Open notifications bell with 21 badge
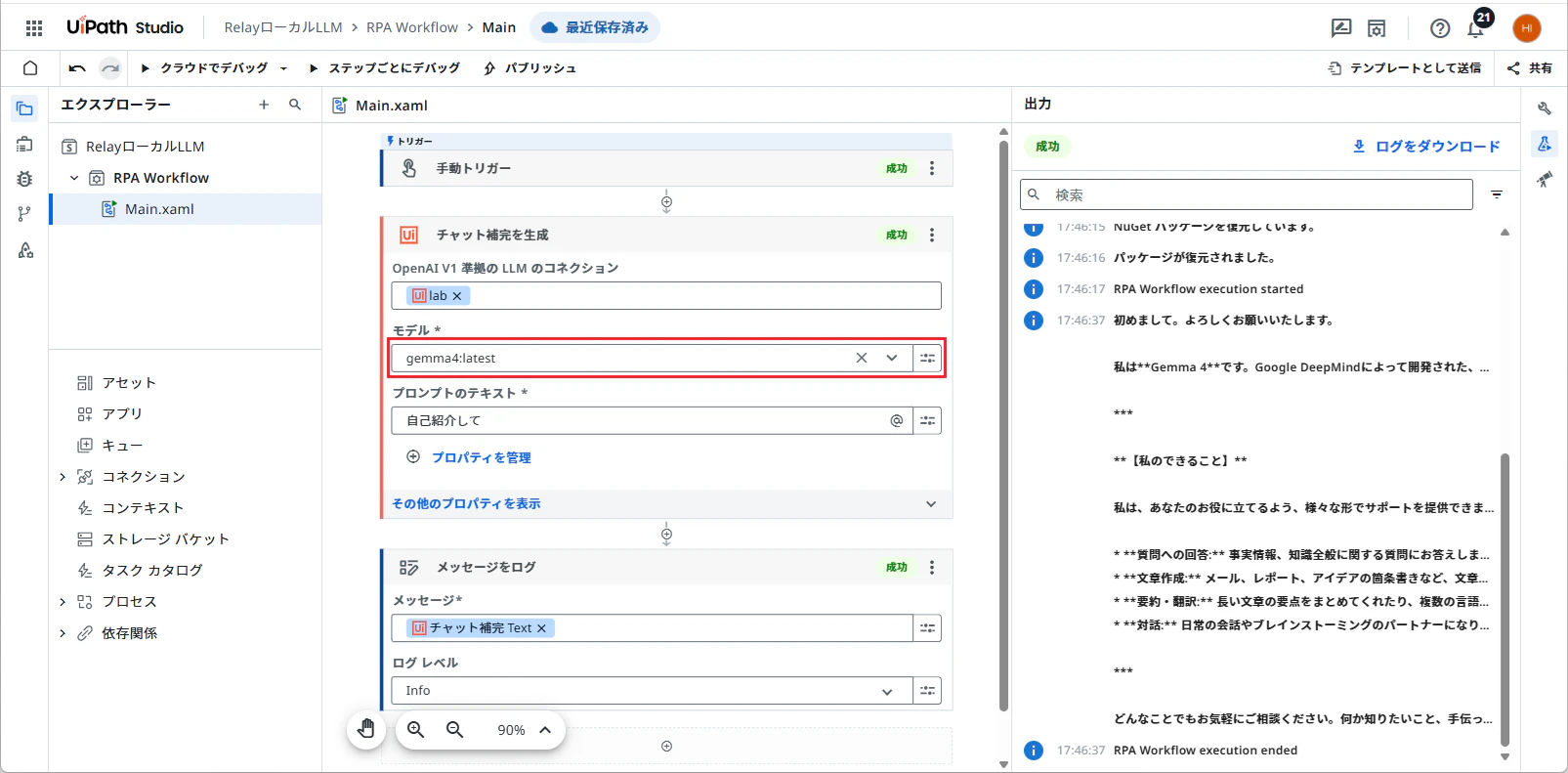 tap(1476, 28)
